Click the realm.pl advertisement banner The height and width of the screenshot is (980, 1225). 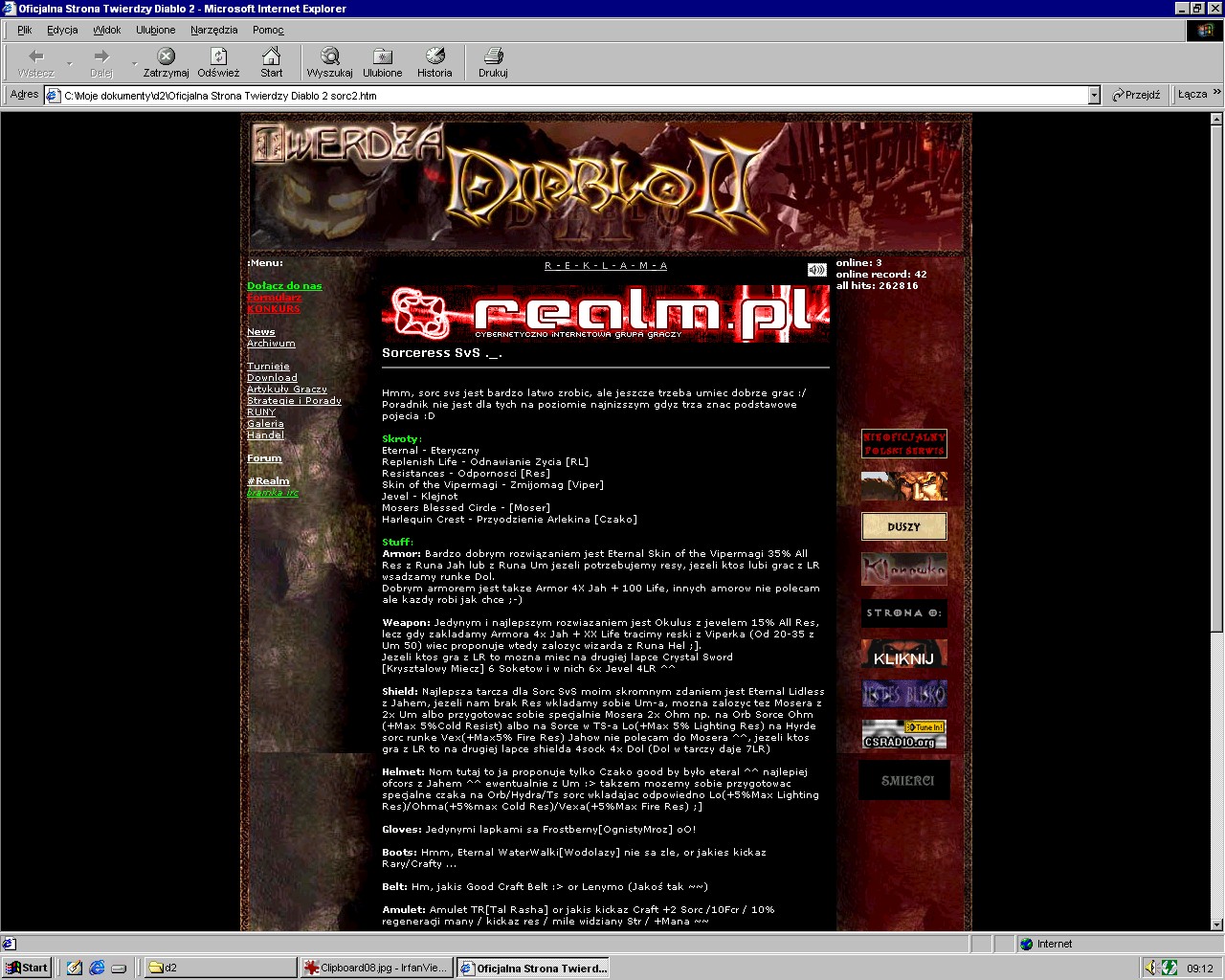[x=605, y=313]
